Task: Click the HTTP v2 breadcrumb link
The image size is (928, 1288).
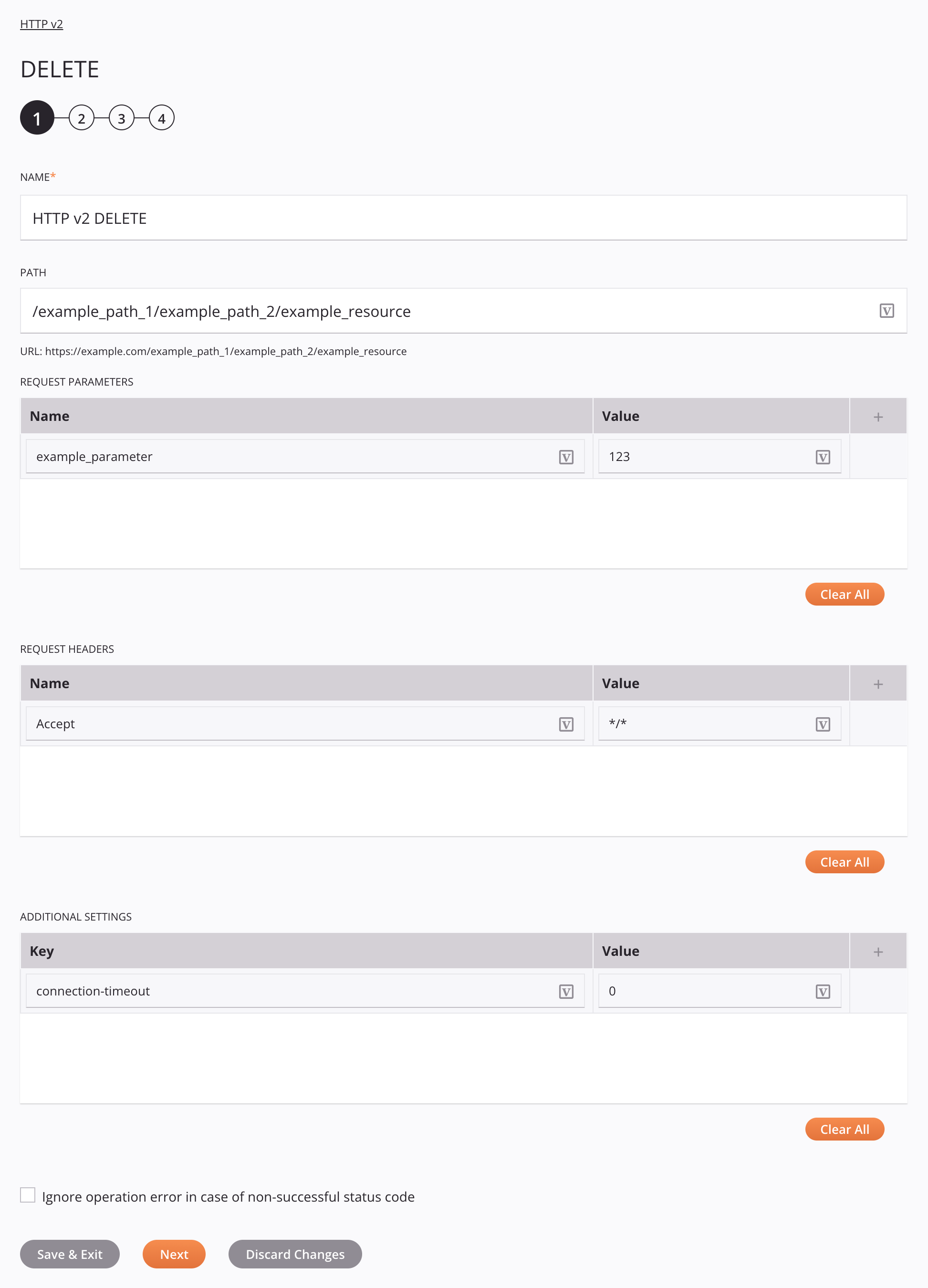Action: click(x=41, y=23)
